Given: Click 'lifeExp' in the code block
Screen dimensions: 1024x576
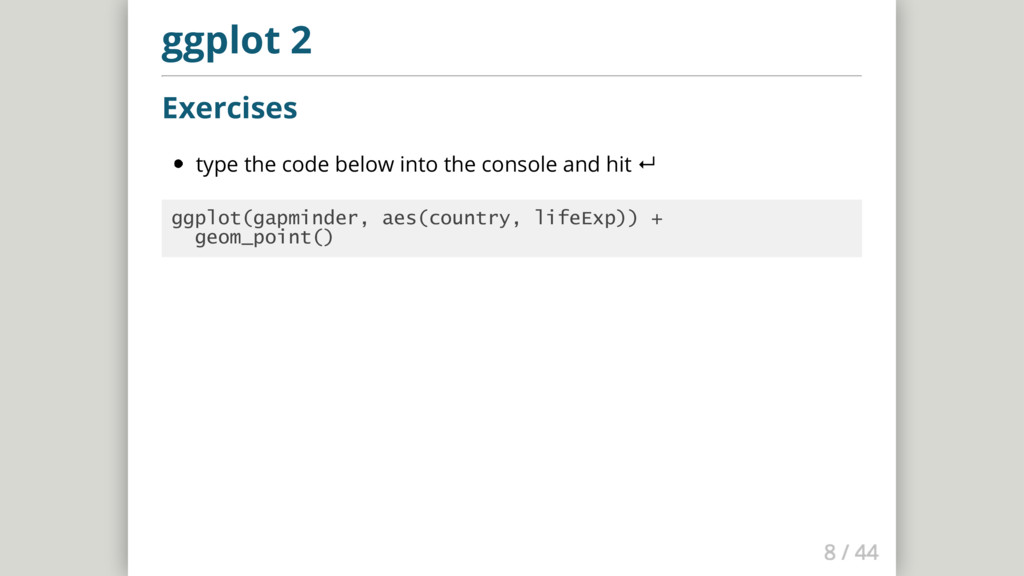Looking at the screenshot, I should point(577,218).
